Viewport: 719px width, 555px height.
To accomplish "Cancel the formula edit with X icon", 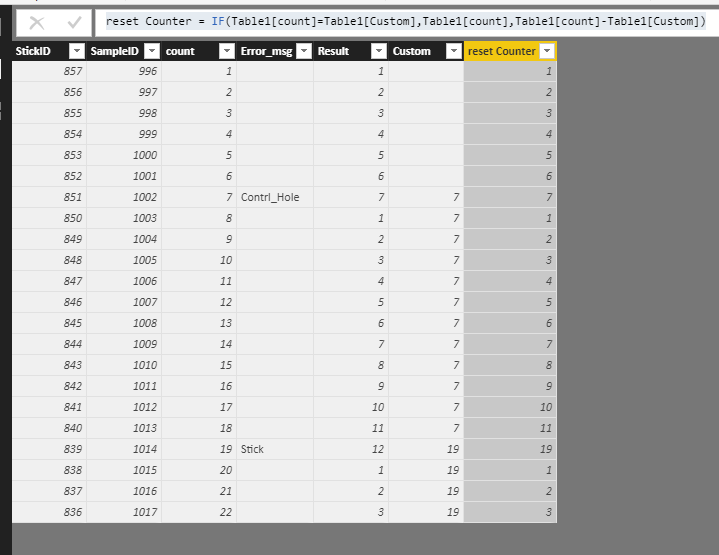I will [x=37, y=22].
